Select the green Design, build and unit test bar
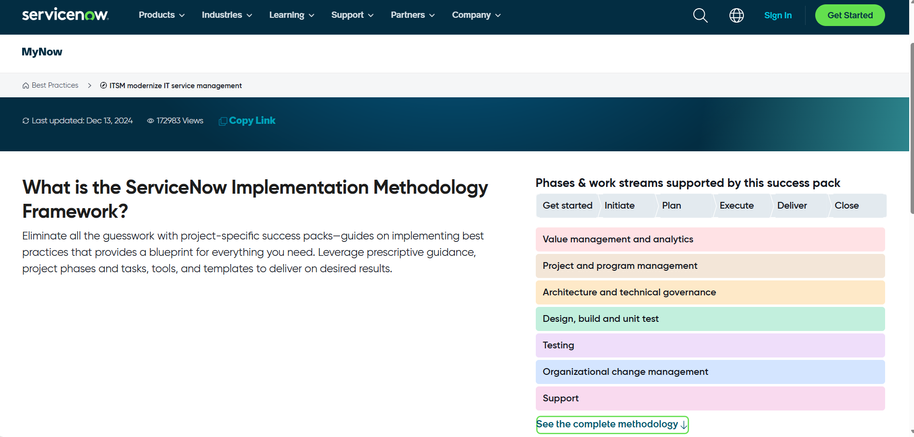Viewport: 914px width, 437px height. (710, 319)
